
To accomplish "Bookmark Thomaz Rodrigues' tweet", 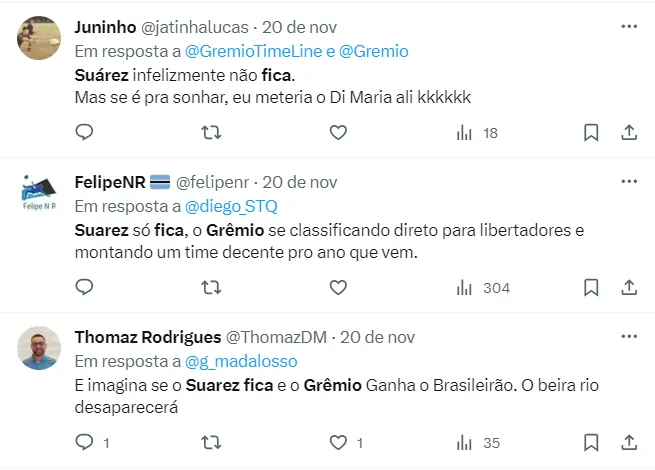I will (591, 442).
